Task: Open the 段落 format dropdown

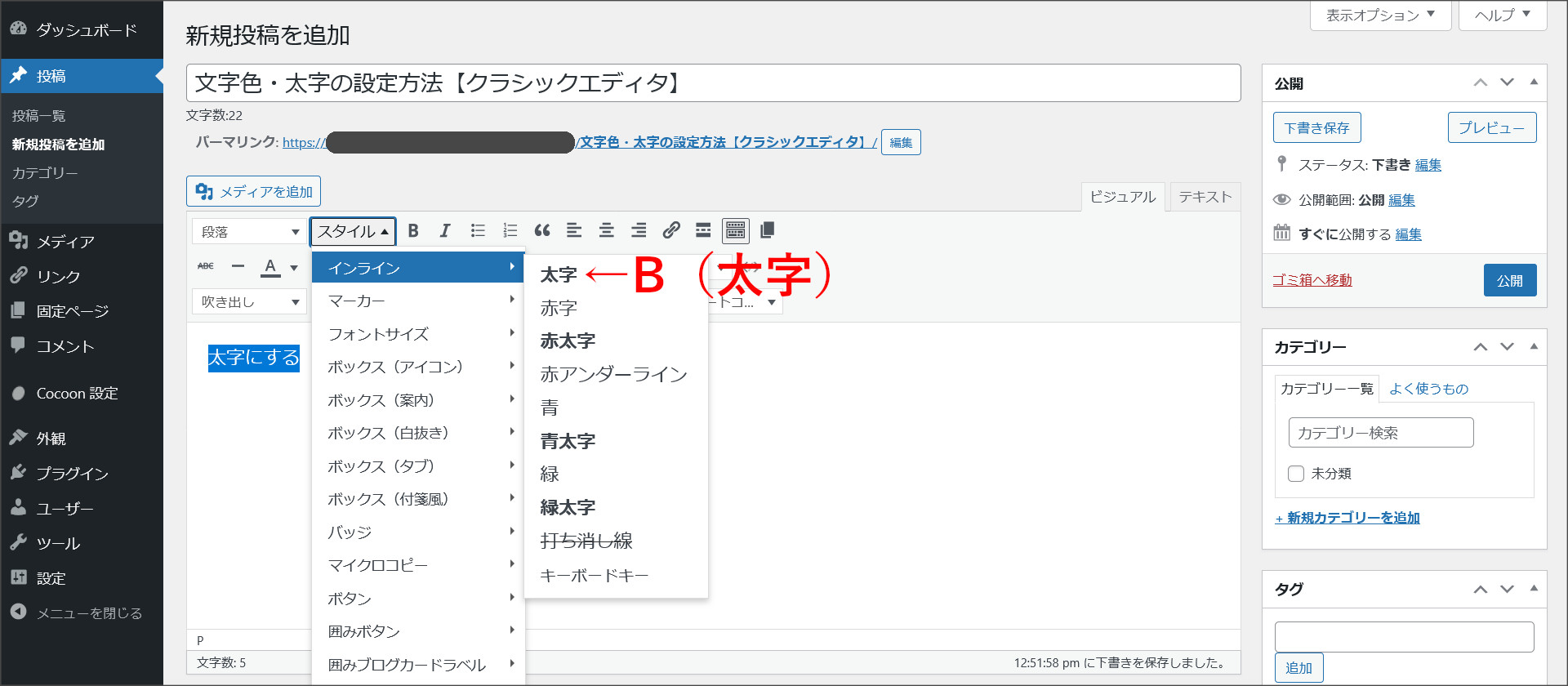Action: pos(248,232)
